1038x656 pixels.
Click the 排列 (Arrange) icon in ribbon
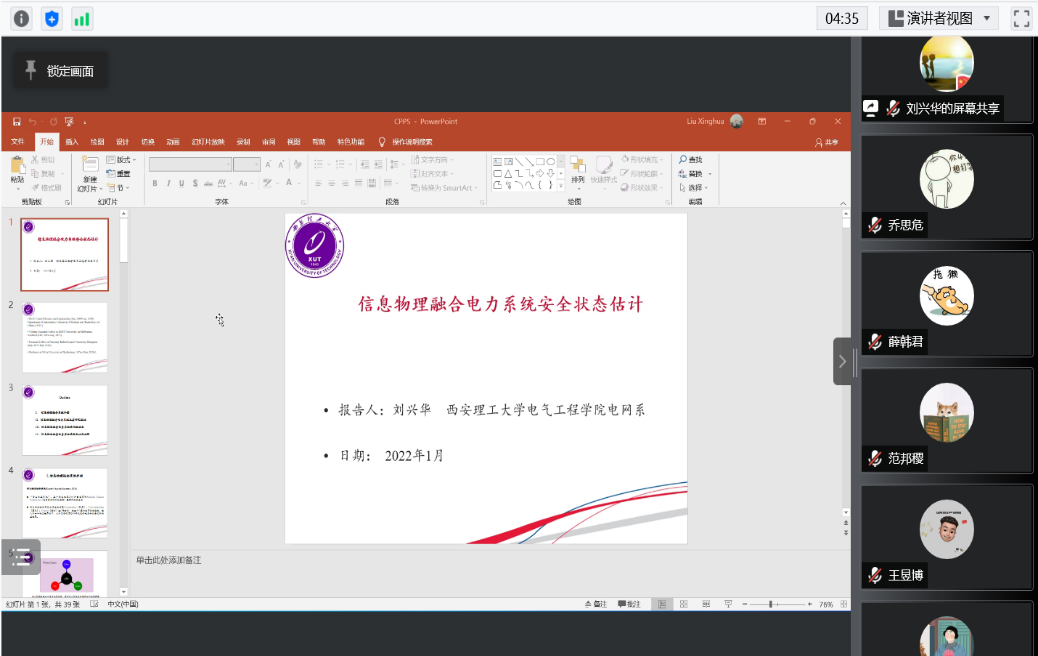578,170
